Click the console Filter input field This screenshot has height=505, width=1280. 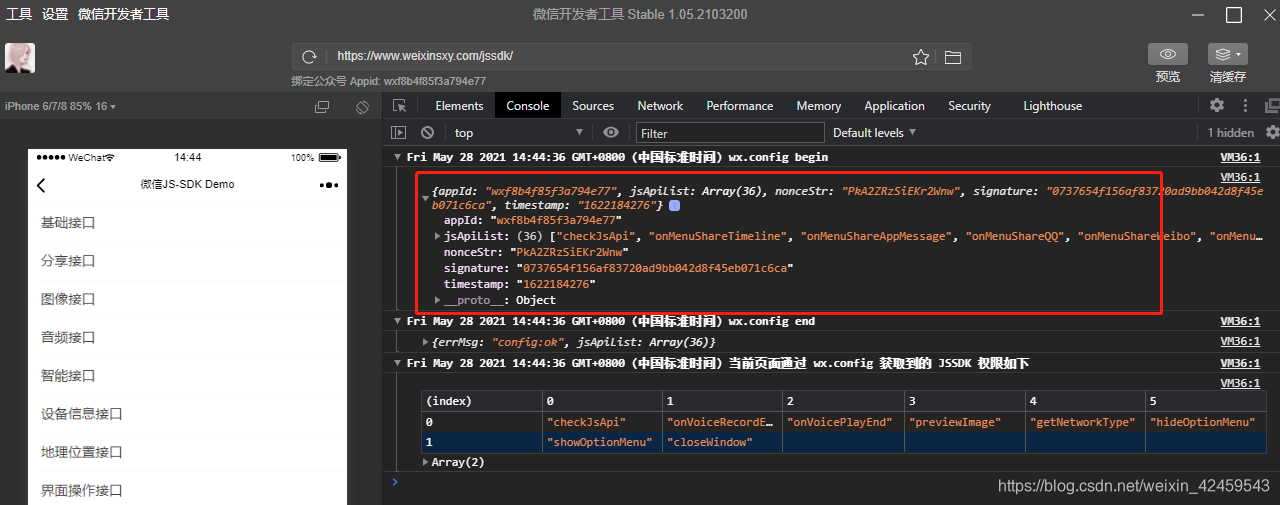[x=730, y=132]
